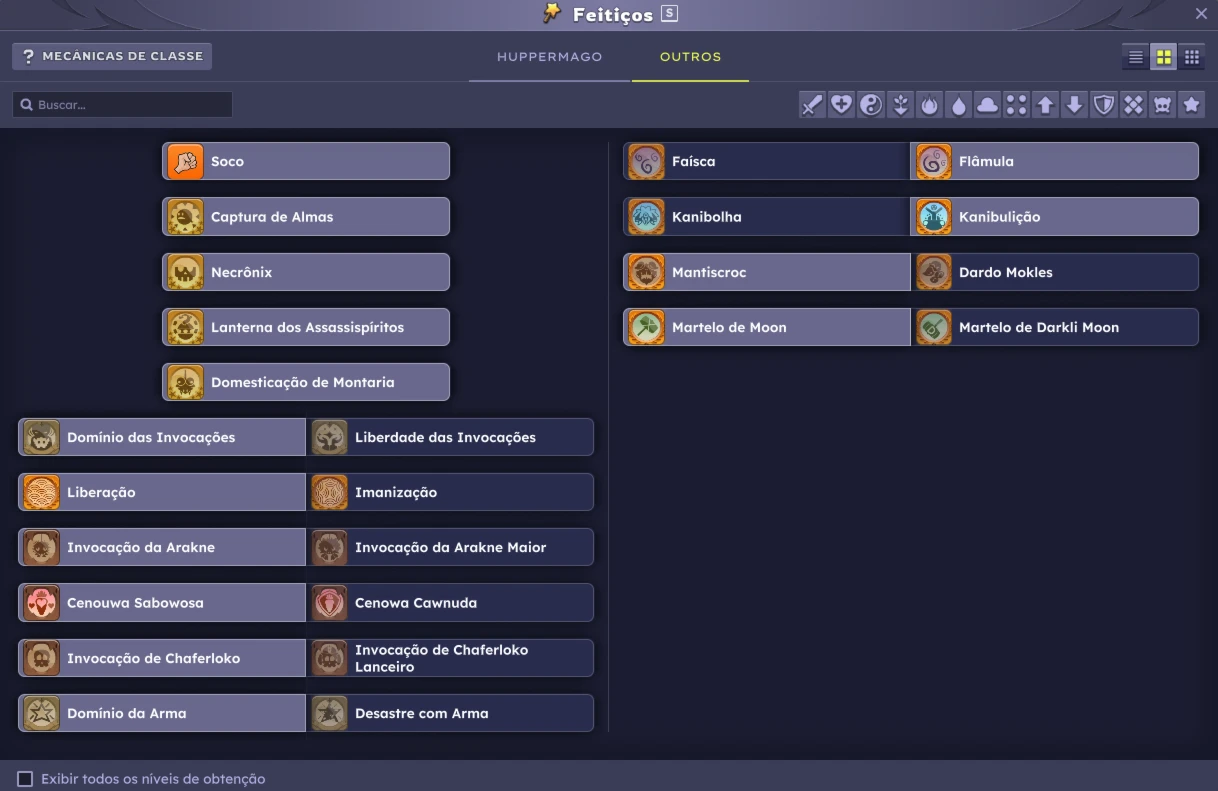
Task: Enable Exibir todos os níveis de obtenção
Action: click(x=25, y=778)
